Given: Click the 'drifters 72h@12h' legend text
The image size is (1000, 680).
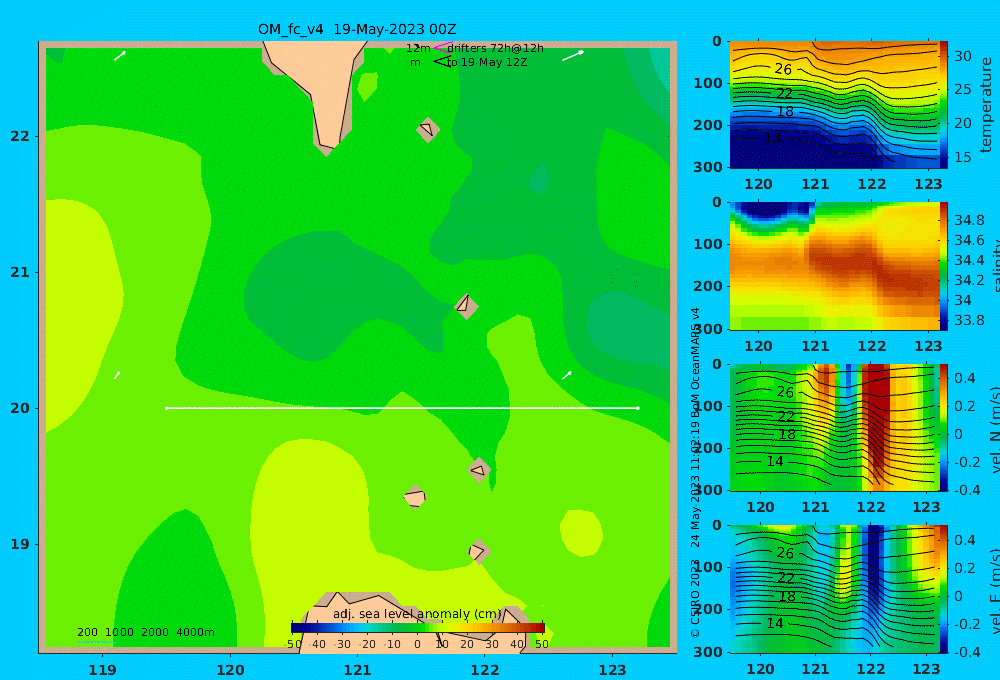Looking at the screenshot, I should click(x=495, y=48).
